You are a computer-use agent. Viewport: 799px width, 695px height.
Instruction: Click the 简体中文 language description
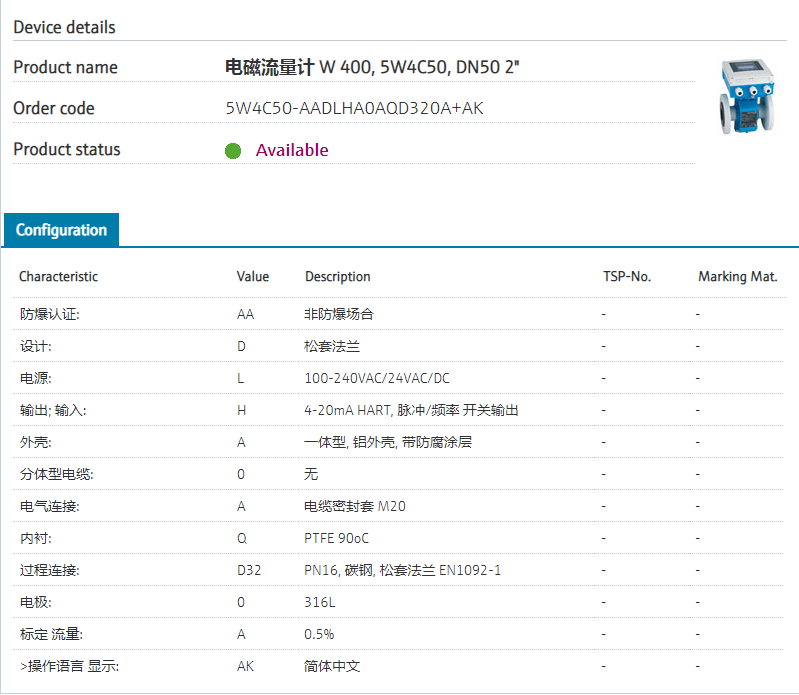tap(331, 666)
